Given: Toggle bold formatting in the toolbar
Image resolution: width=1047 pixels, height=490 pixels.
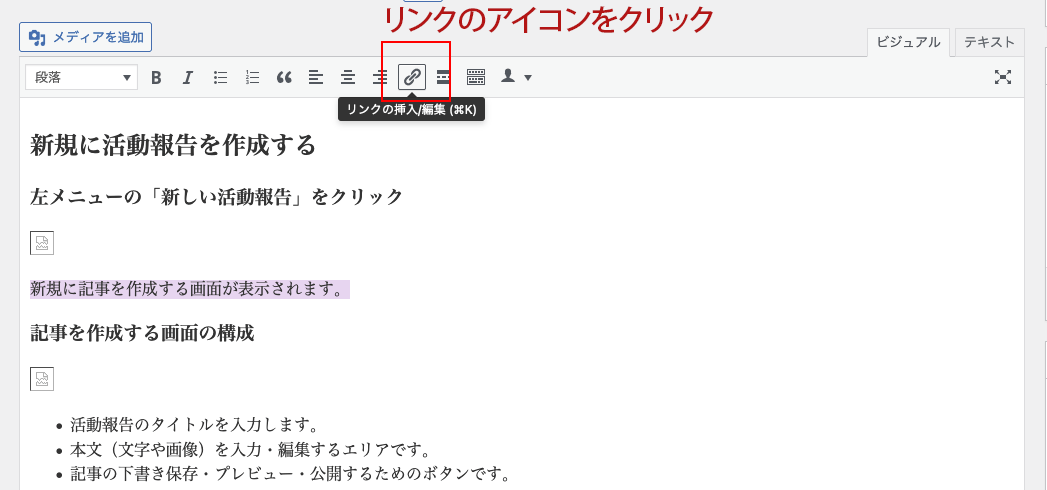Looking at the screenshot, I should pyautogui.click(x=156, y=77).
